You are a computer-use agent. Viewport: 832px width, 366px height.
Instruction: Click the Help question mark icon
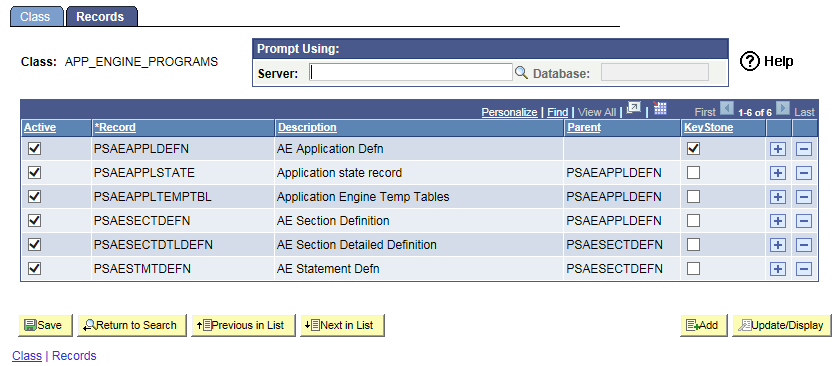pos(750,62)
